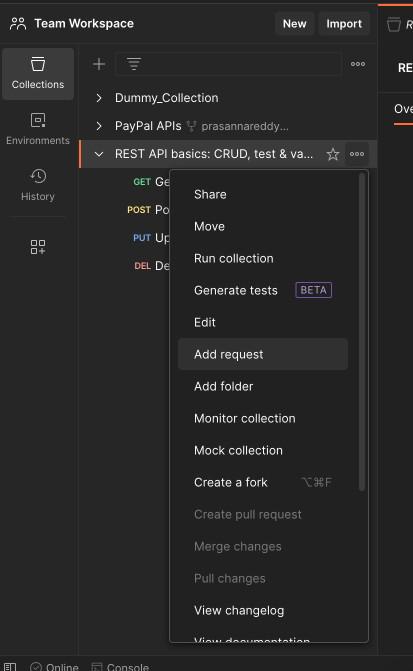
Task: Click the New button
Action: point(294,24)
